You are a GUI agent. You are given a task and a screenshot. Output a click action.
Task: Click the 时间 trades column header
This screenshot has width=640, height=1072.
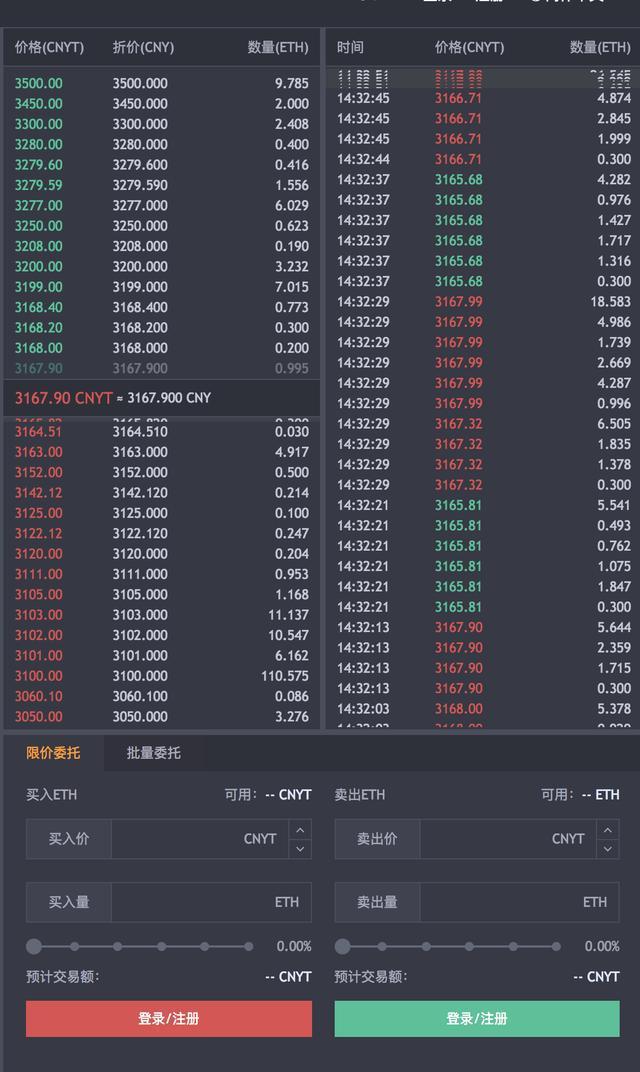click(350, 47)
